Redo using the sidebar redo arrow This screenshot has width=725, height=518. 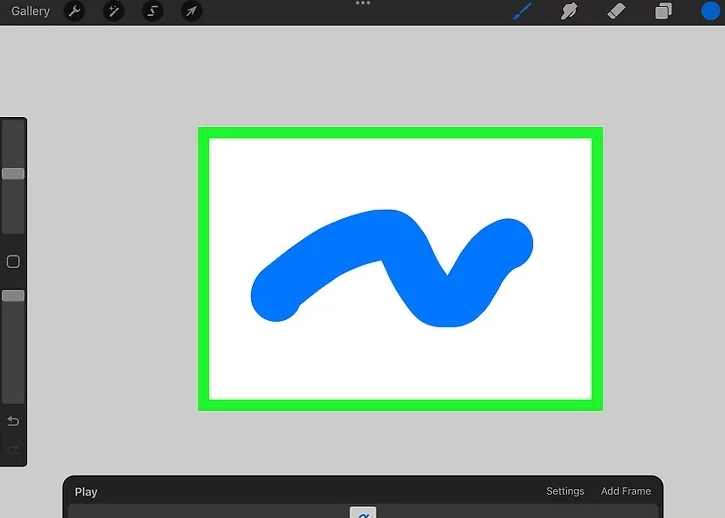coord(13,450)
